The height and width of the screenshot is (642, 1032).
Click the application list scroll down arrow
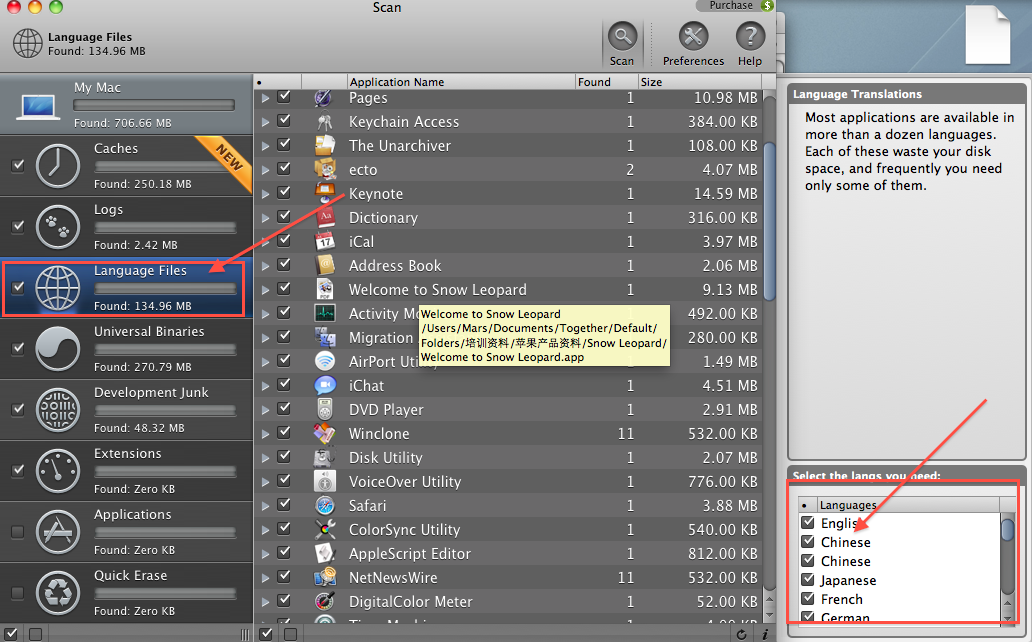tap(769, 615)
